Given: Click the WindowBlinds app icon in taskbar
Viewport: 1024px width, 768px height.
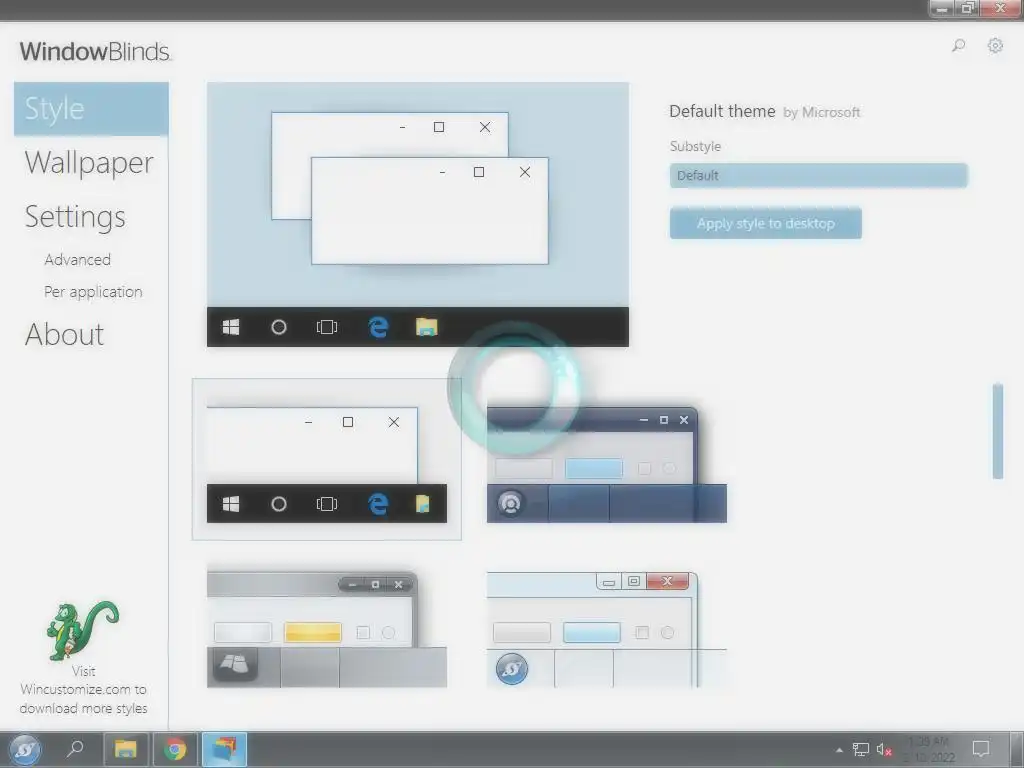Looking at the screenshot, I should click(x=224, y=750).
